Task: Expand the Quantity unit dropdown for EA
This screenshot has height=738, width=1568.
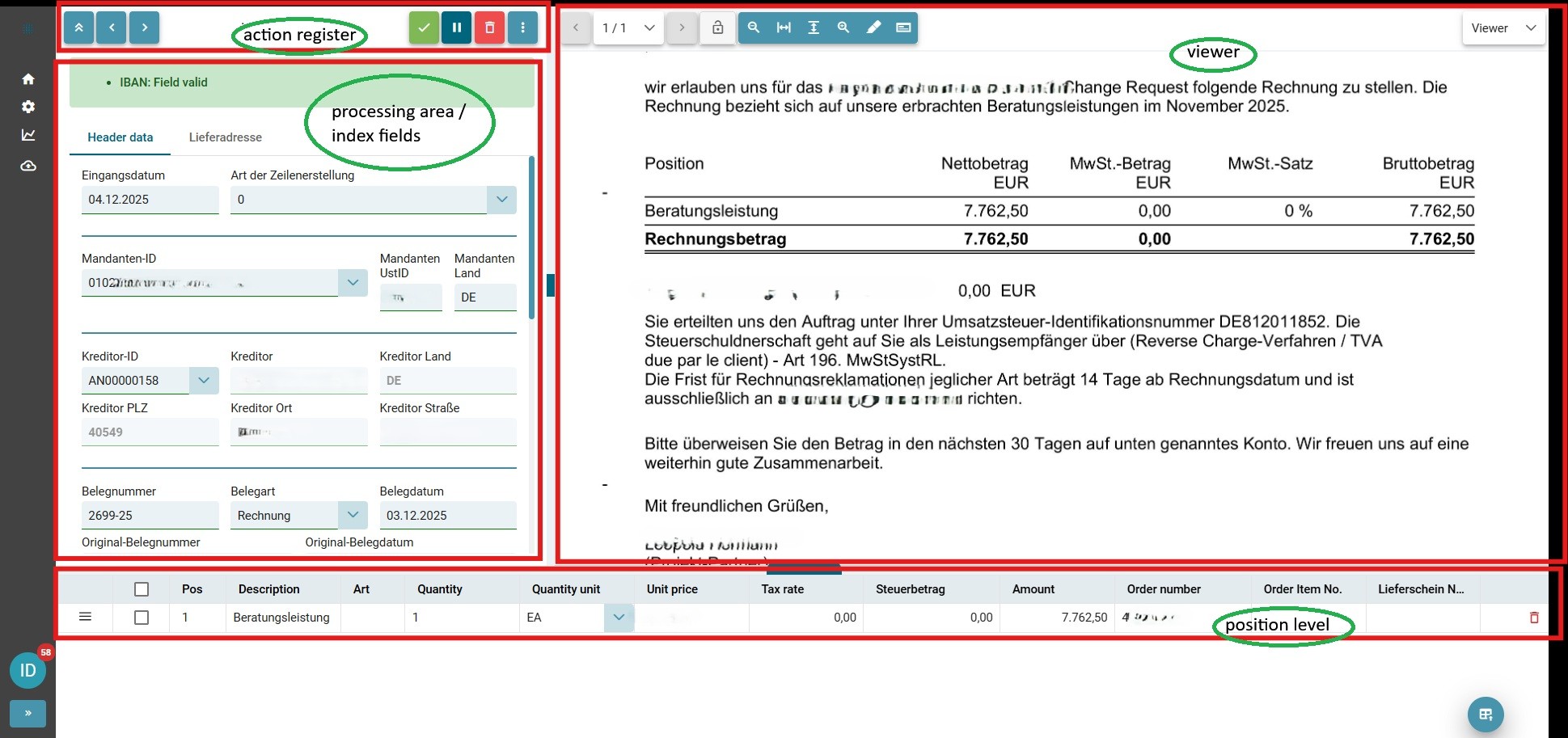Action: (x=619, y=618)
